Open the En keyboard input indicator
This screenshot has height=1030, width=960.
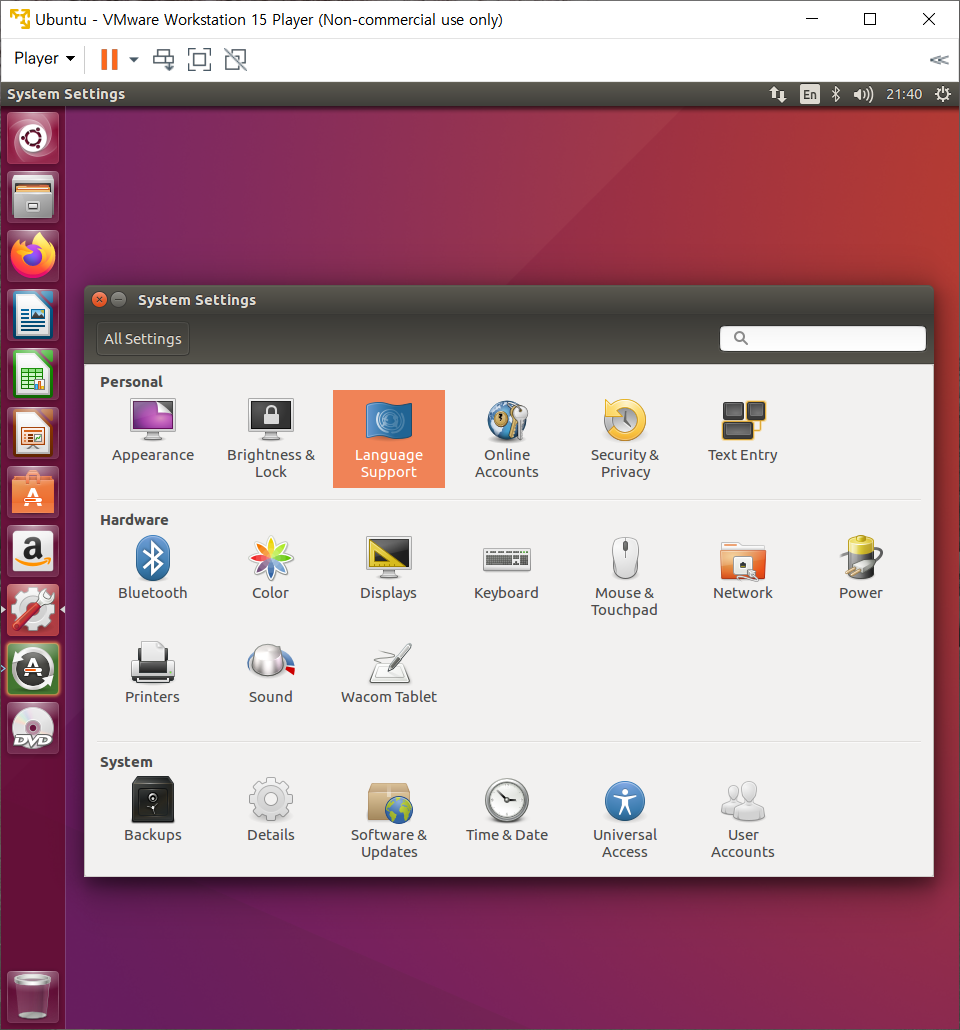coord(810,95)
